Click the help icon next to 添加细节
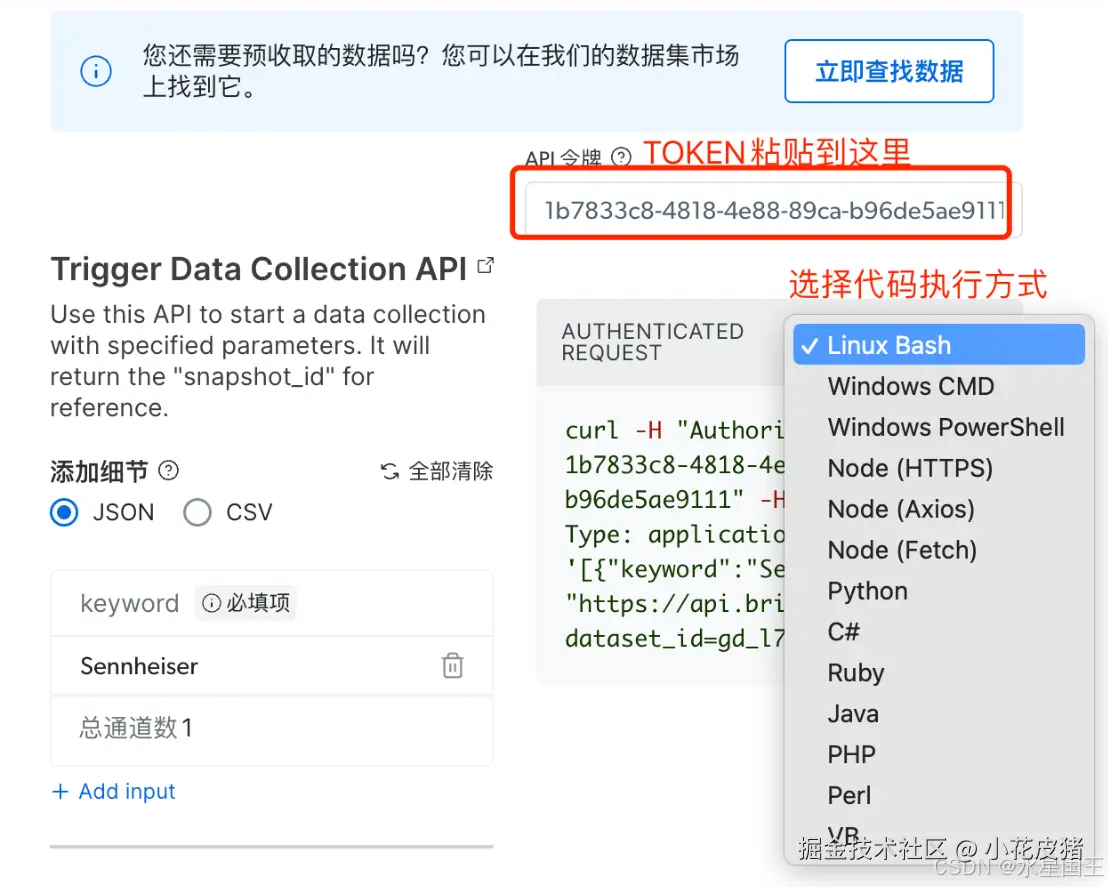This screenshot has width=1108, height=887. click(168, 470)
